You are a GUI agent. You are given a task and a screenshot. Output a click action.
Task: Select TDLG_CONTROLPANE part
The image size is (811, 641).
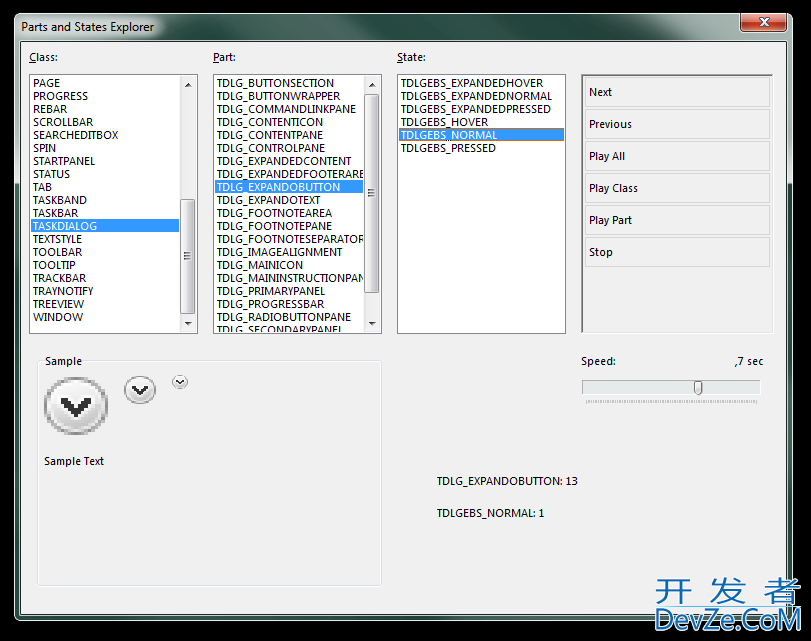tap(289, 148)
